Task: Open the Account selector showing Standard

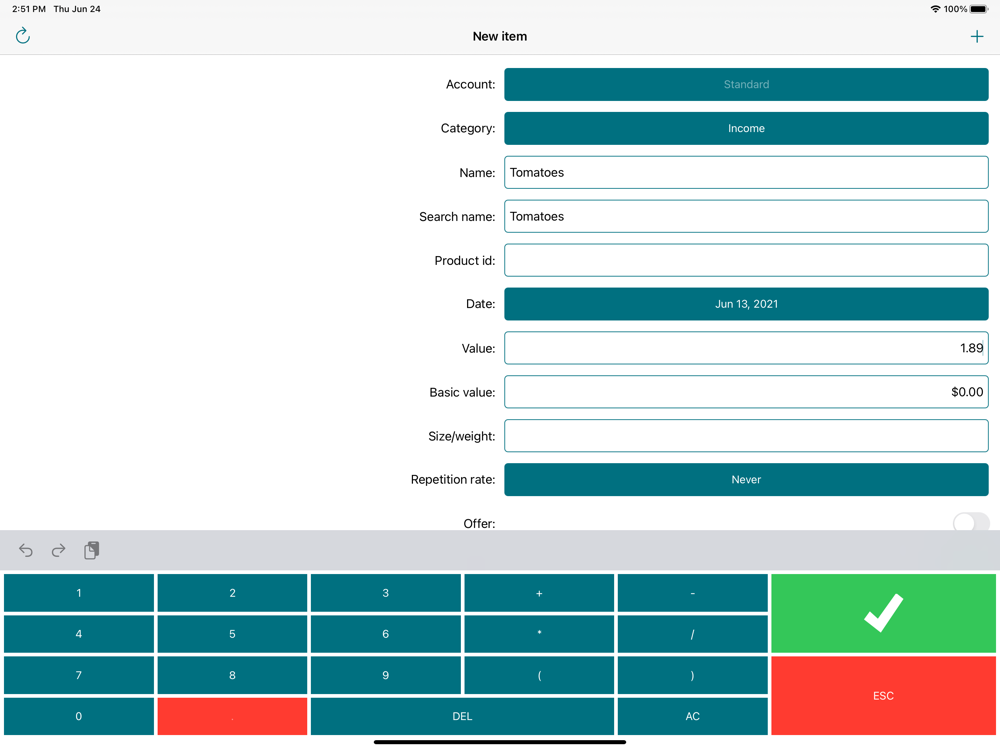Action: tap(746, 84)
